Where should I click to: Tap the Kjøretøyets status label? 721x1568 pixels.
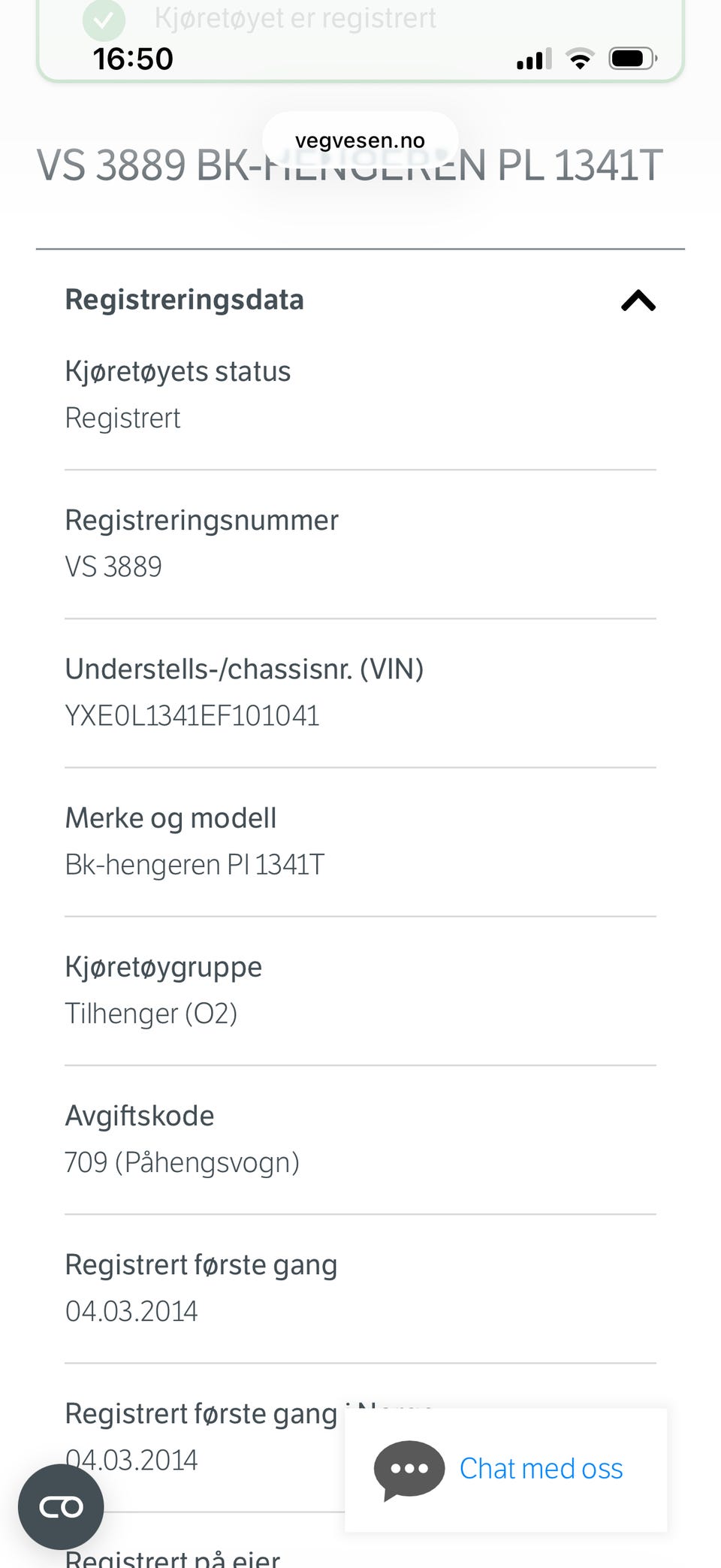(x=178, y=372)
